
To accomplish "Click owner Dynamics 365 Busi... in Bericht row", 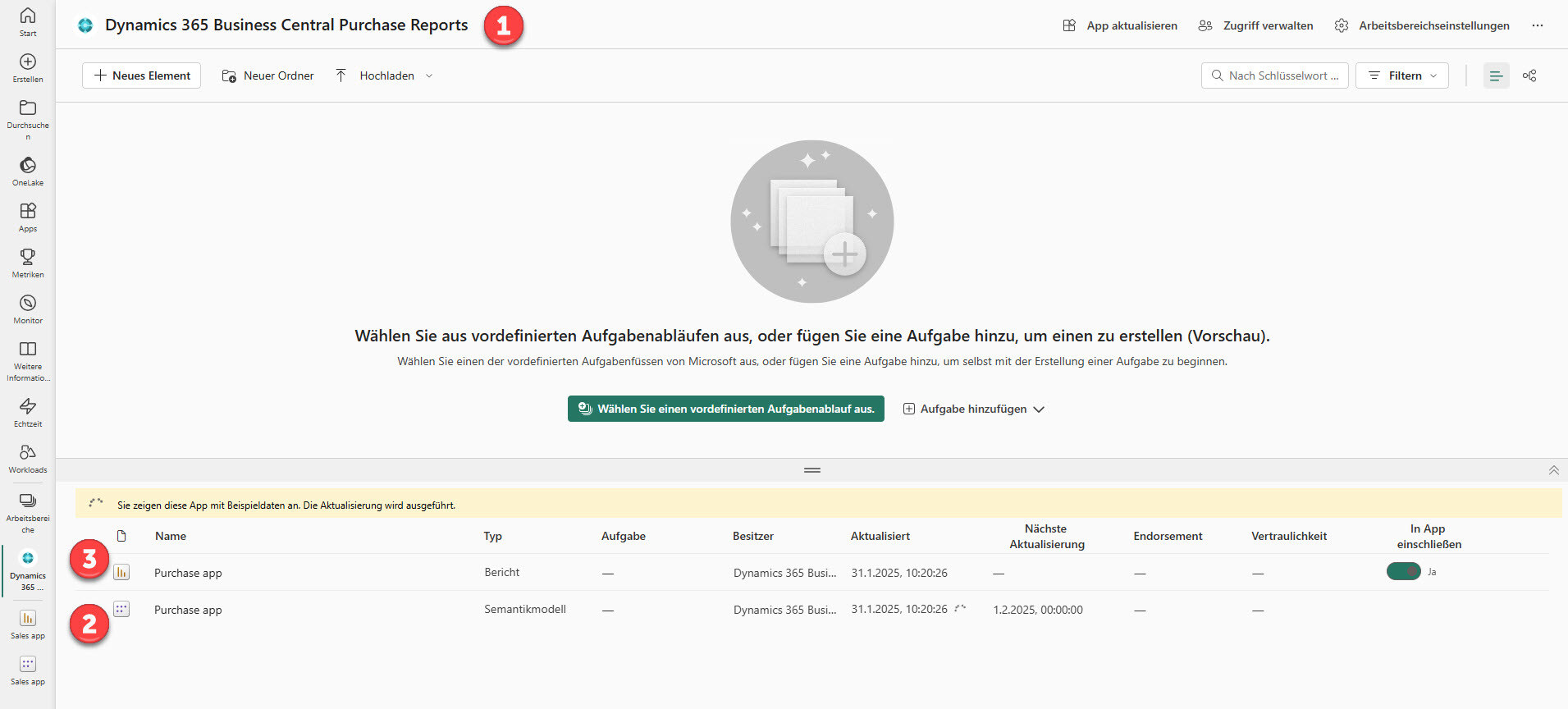I will (x=784, y=573).
